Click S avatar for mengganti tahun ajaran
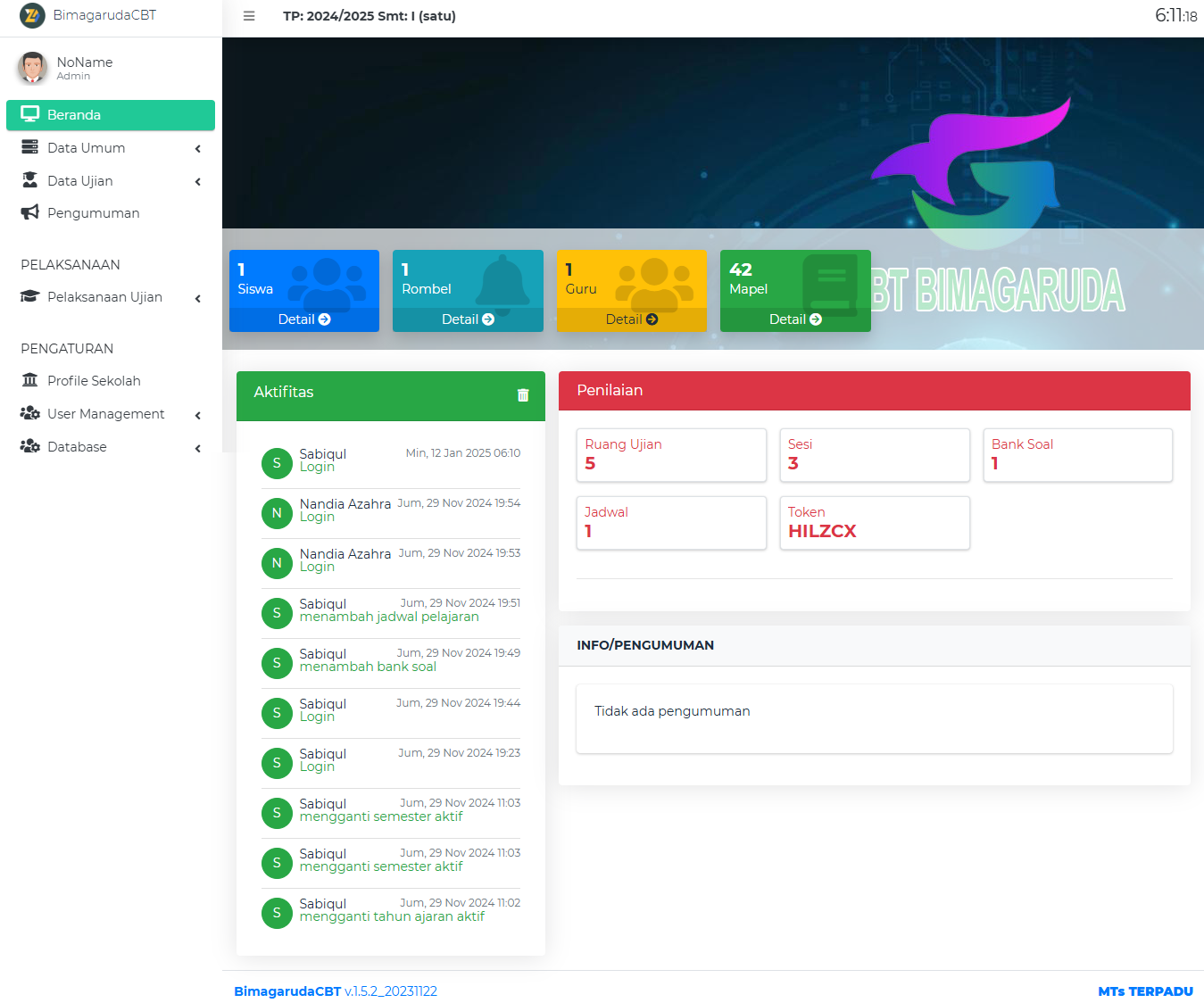 tap(277, 913)
